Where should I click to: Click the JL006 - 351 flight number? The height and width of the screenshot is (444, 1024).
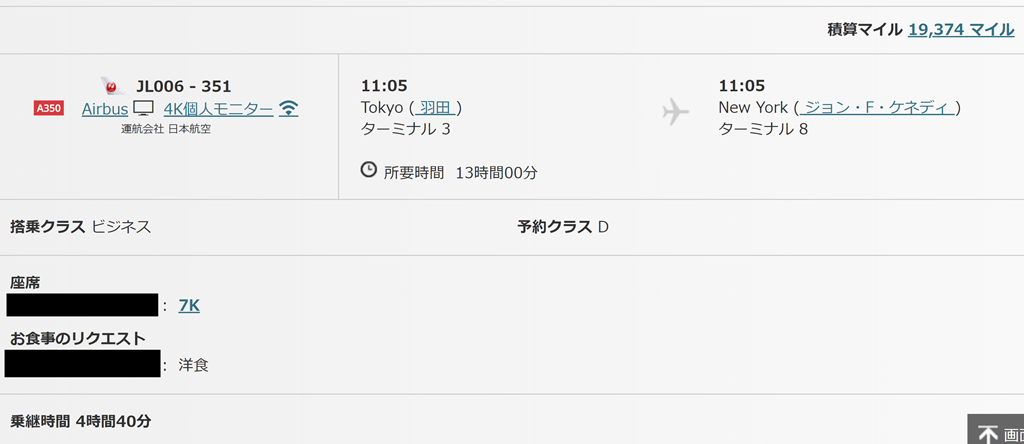184,86
